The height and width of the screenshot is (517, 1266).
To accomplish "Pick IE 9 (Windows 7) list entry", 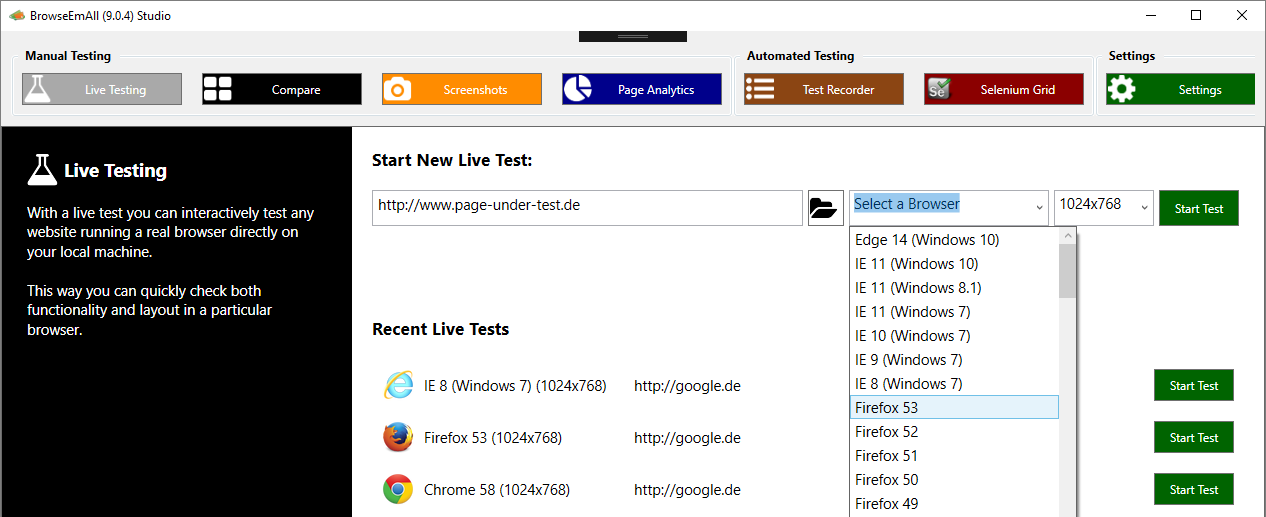I will 954,360.
